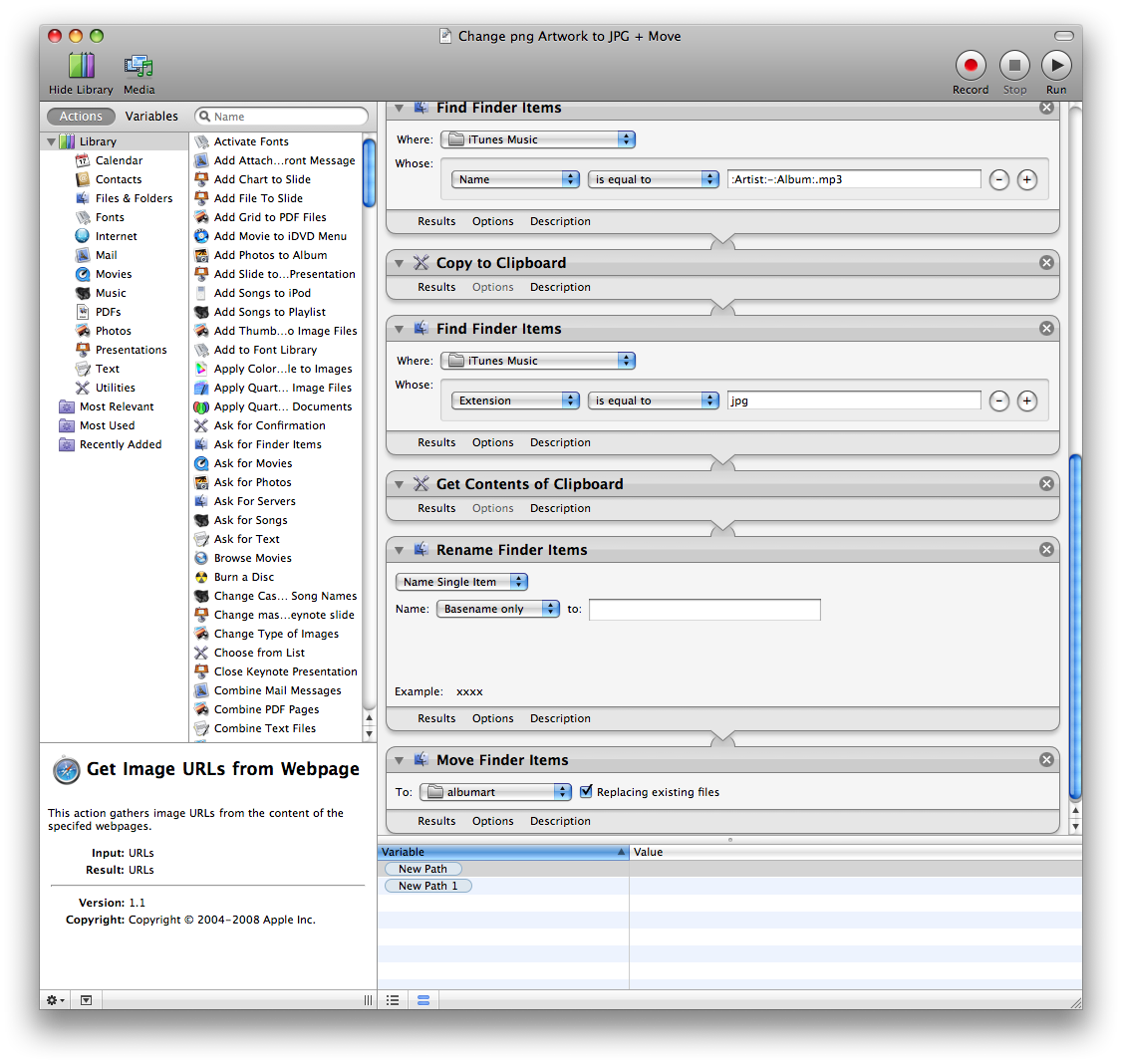Switch to the Variables tab
This screenshot has width=1122, height=1064.
tap(151, 116)
